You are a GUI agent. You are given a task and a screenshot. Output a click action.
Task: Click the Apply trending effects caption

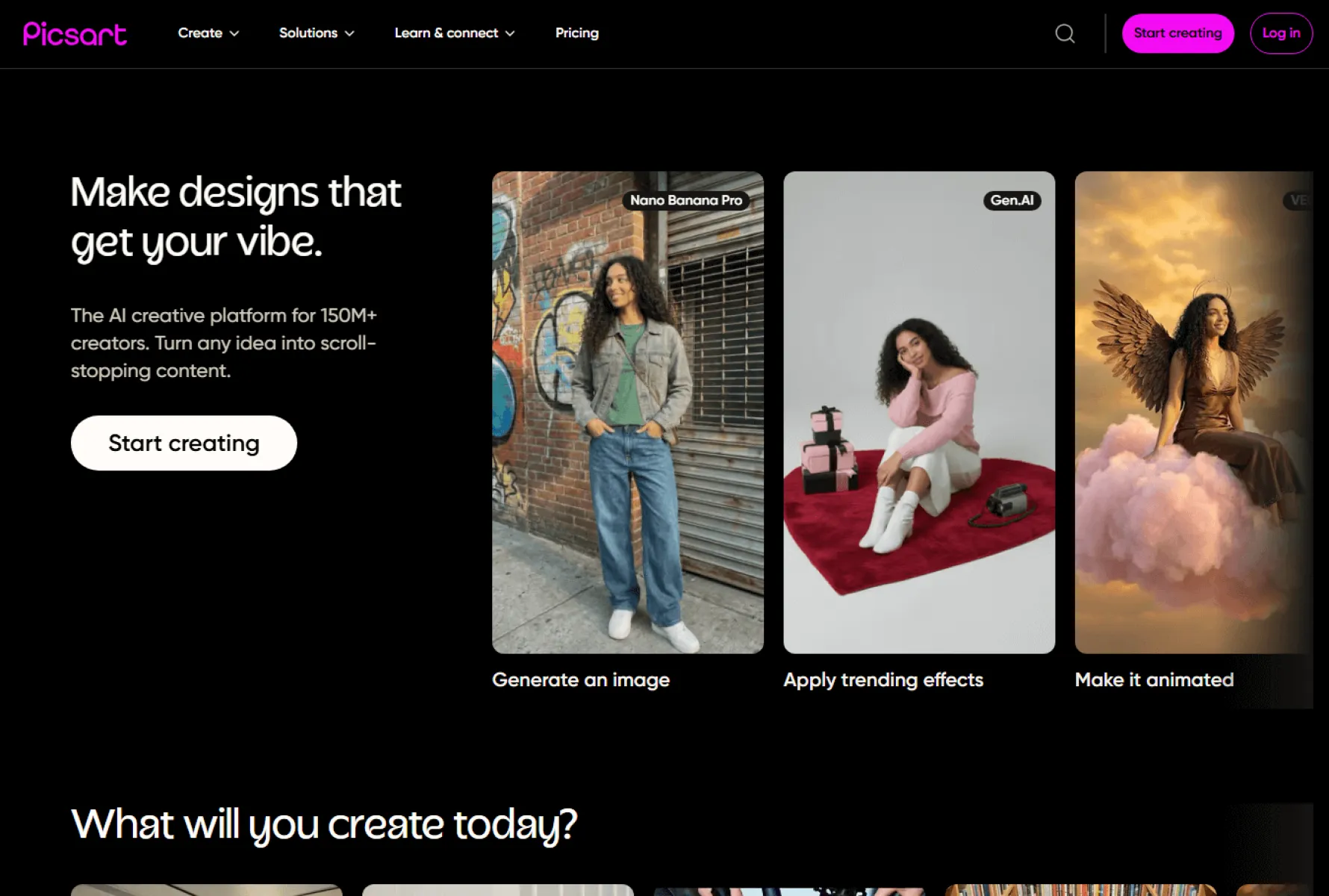883,679
